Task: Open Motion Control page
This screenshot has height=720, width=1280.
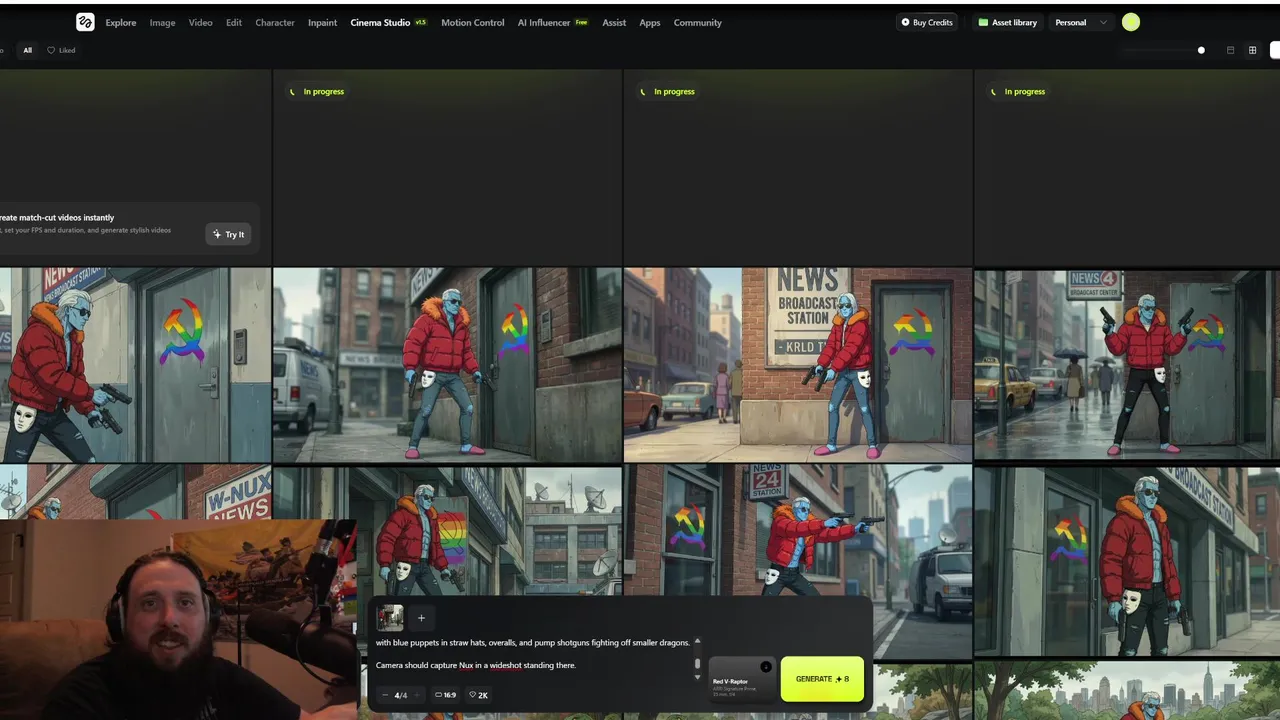Action: [x=472, y=22]
